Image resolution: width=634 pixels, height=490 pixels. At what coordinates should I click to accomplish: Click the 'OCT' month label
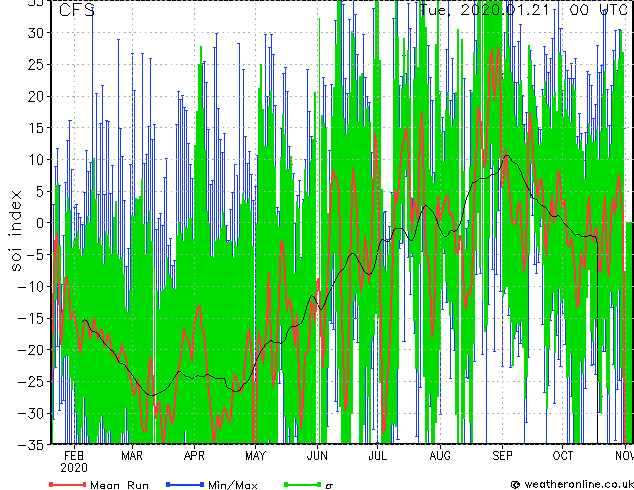563,456
